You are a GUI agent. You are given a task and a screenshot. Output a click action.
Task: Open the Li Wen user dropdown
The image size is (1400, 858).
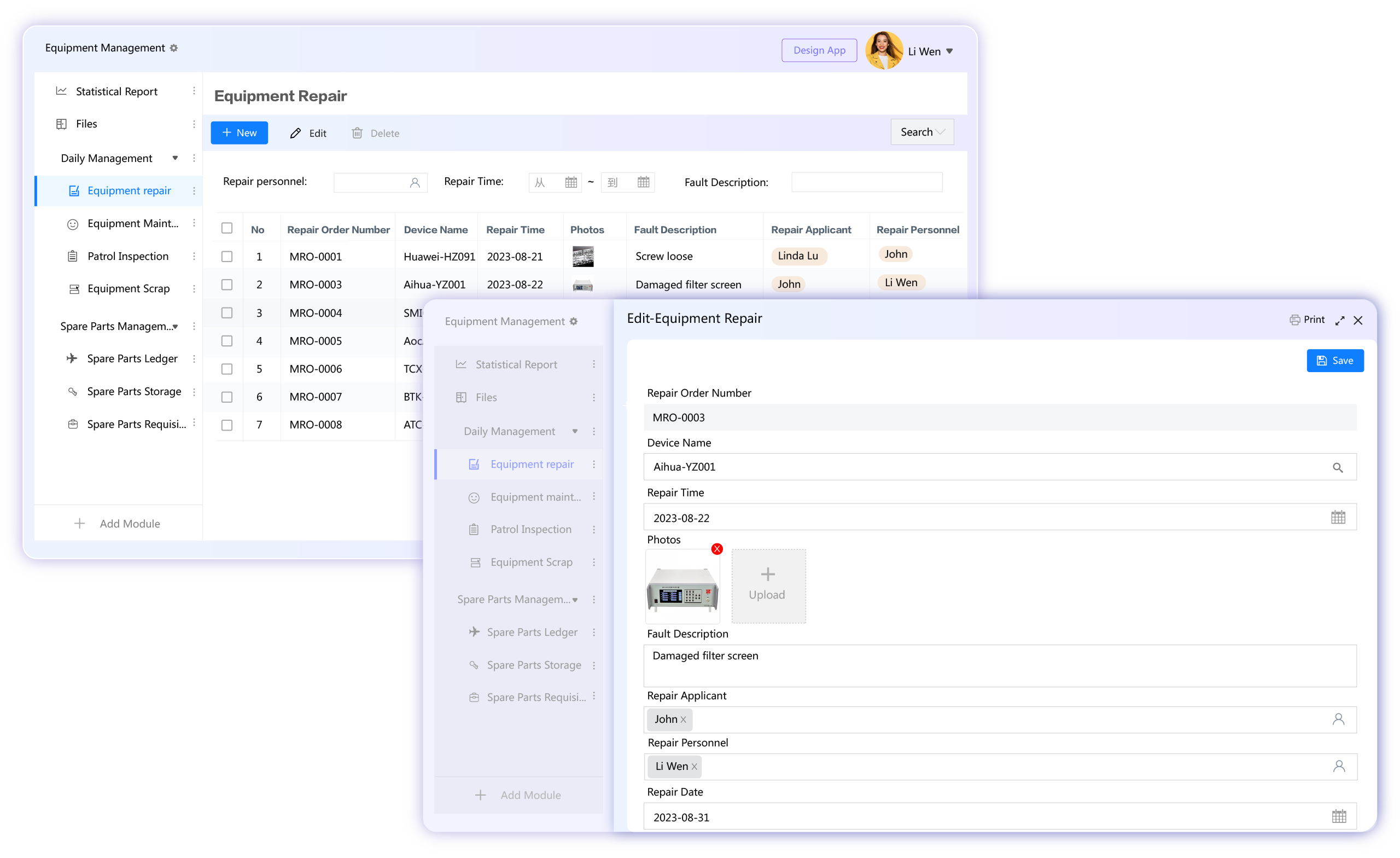pyautogui.click(x=930, y=51)
